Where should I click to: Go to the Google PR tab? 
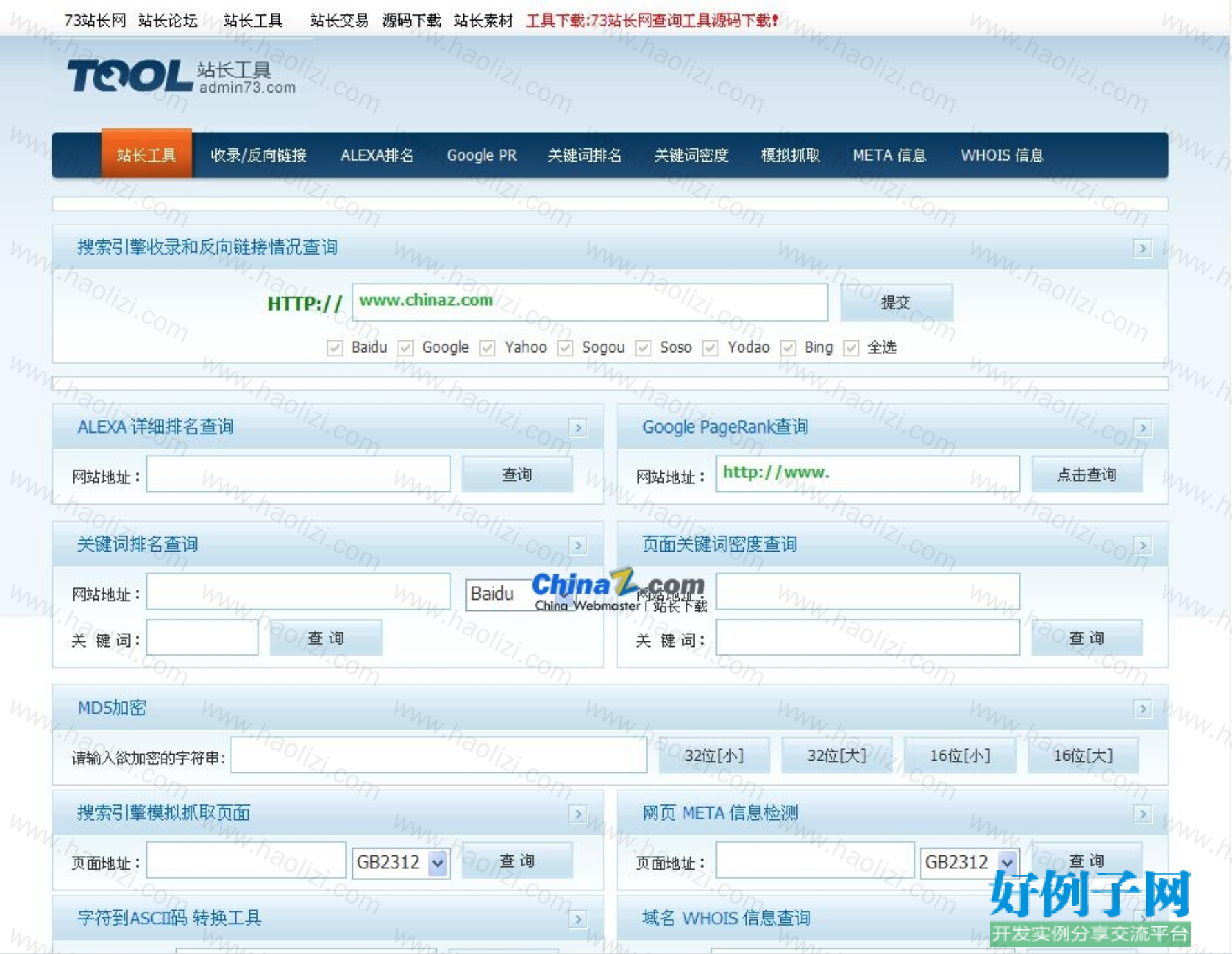pyautogui.click(x=481, y=155)
